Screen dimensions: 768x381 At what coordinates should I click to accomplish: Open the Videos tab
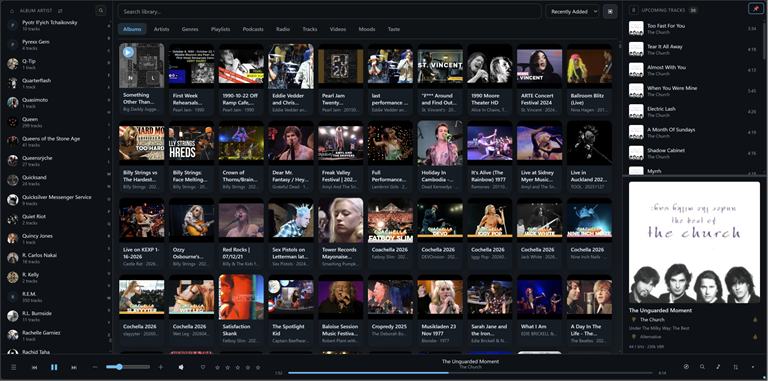(x=338, y=29)
